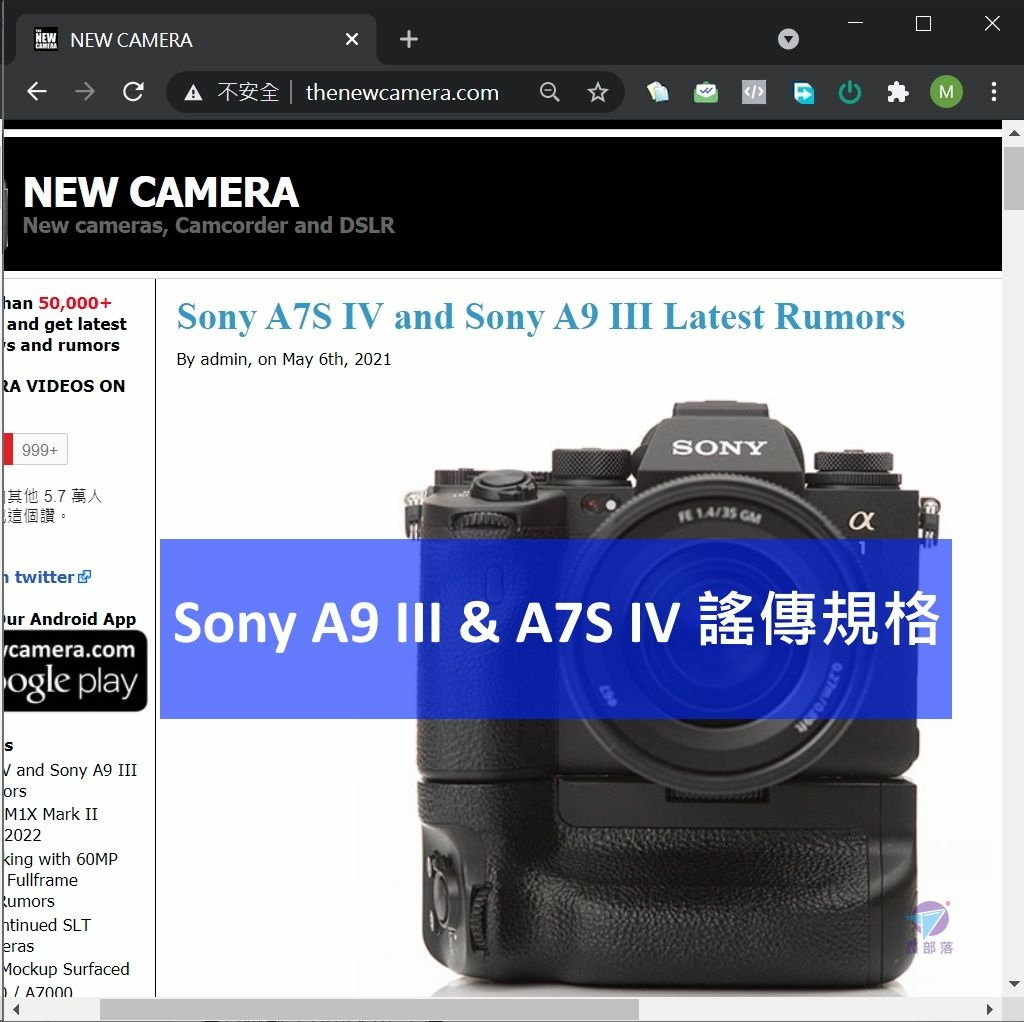Click the not-secure warning triangle icon
The image size is (1024, 1022).
193,93
